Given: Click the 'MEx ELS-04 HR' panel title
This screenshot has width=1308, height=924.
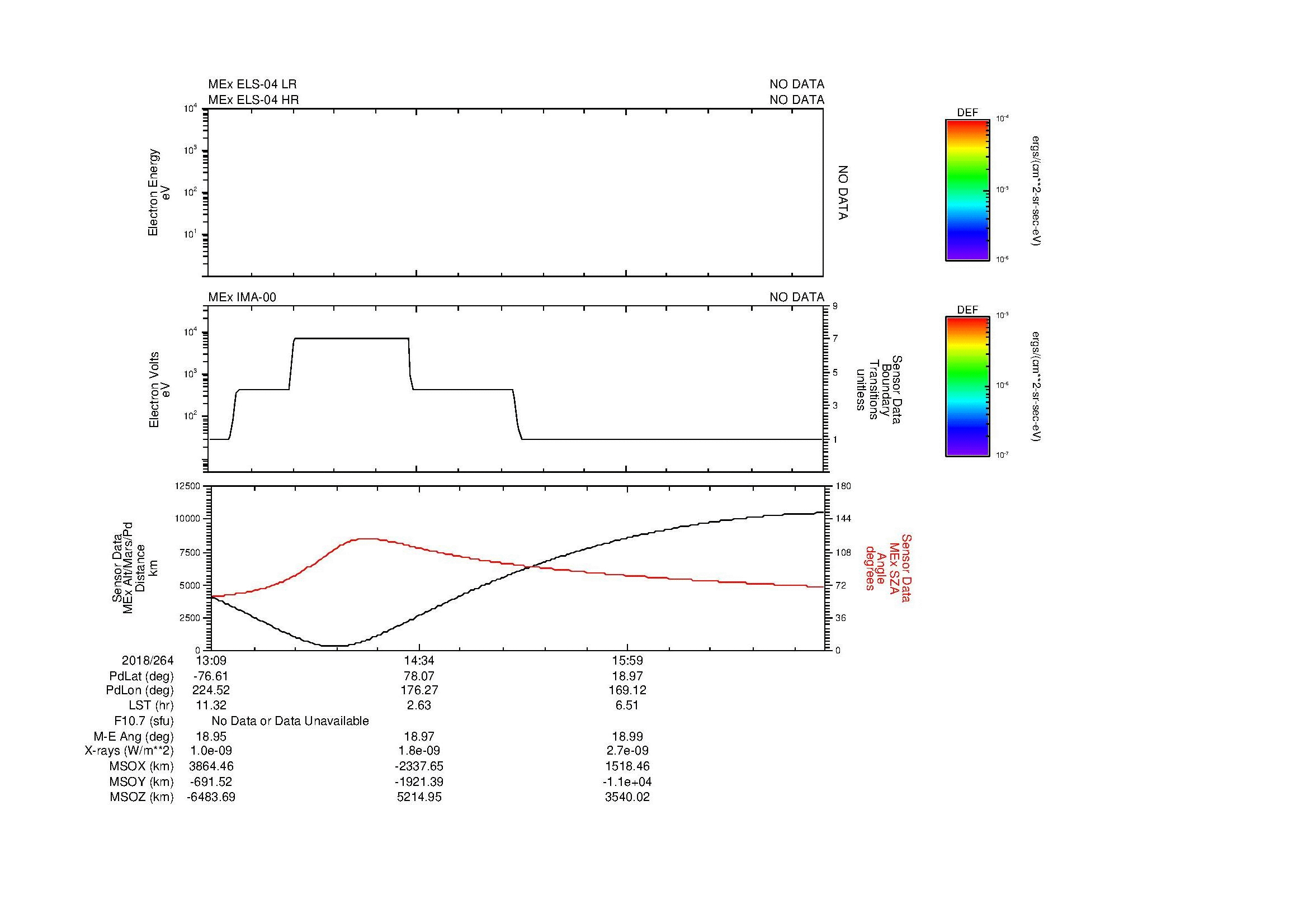Looking at the screenshot, I should (253, 99).
